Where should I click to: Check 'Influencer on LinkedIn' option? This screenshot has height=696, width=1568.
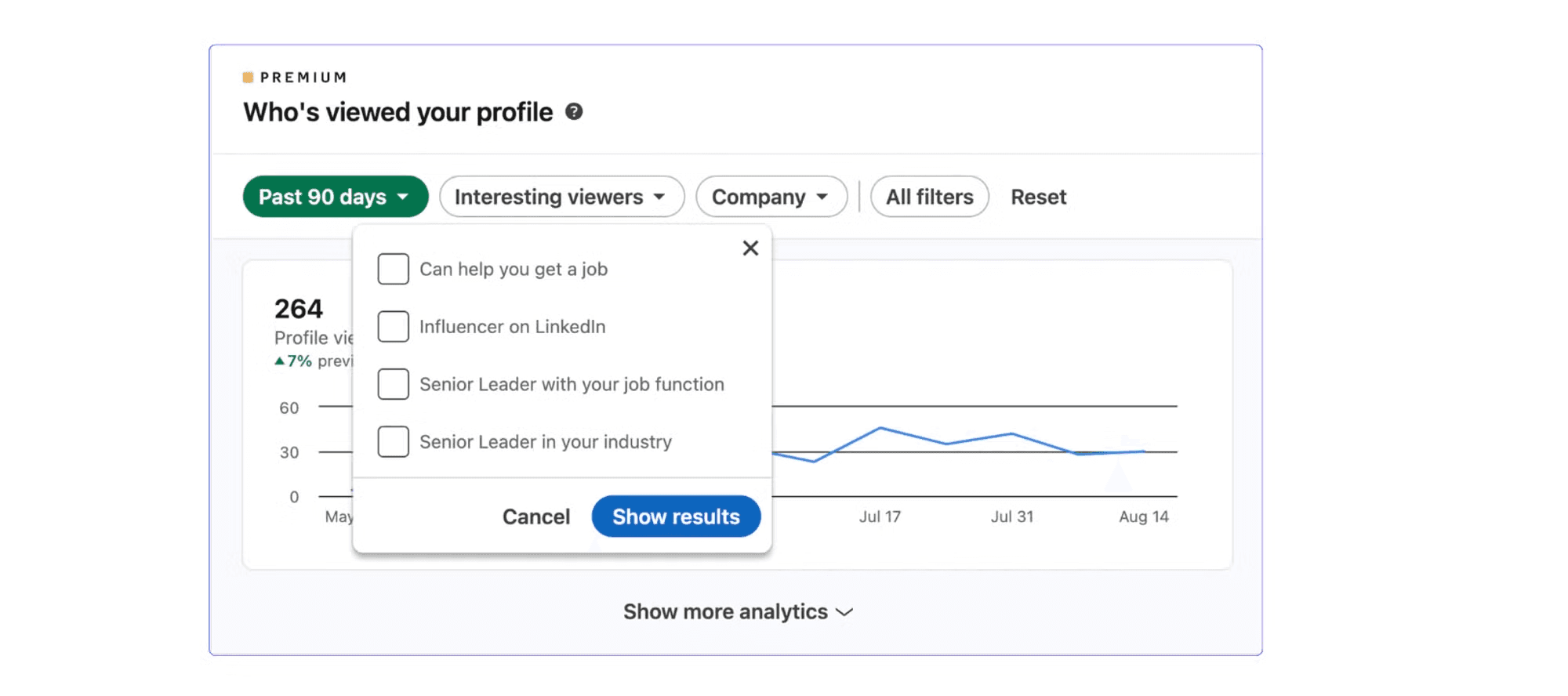tap(393, 327)
